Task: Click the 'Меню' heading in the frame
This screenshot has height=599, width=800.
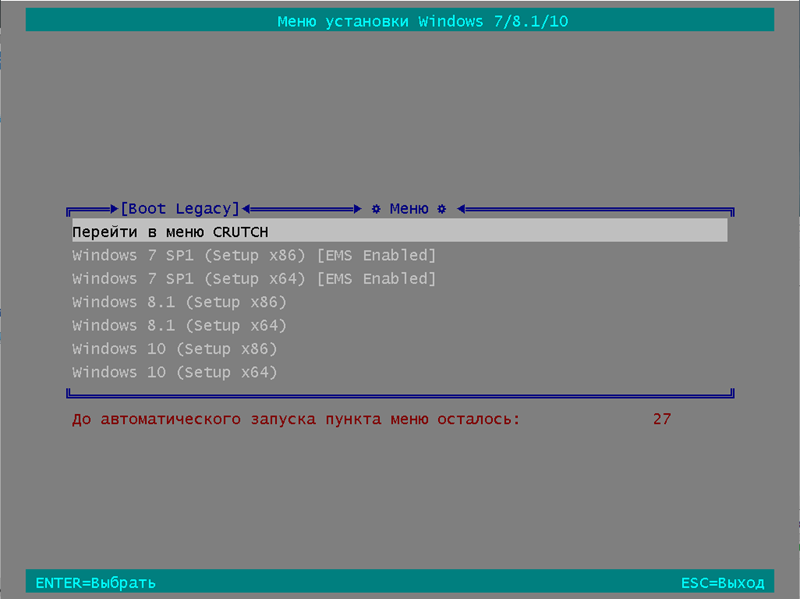Action: (409, 209)
